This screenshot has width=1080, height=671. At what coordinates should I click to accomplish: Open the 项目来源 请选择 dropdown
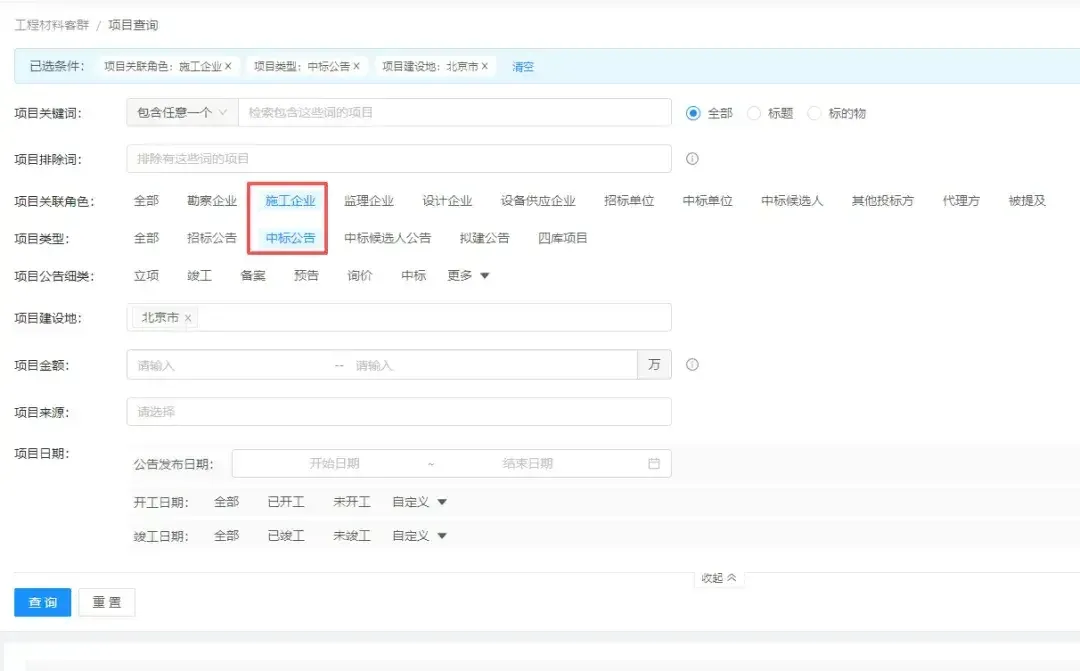click(x=399, y=411)
